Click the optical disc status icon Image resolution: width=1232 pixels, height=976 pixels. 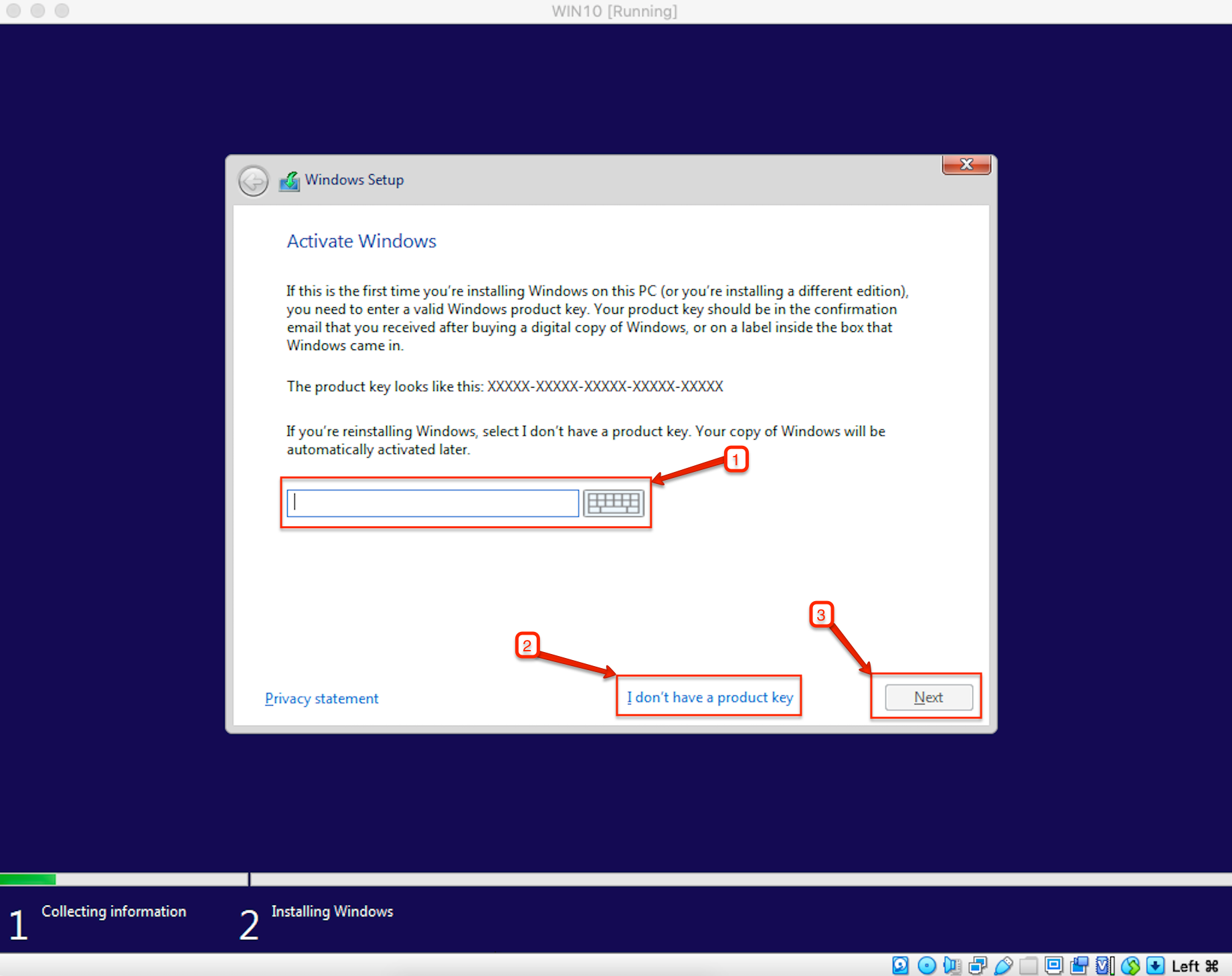(926, 965)
